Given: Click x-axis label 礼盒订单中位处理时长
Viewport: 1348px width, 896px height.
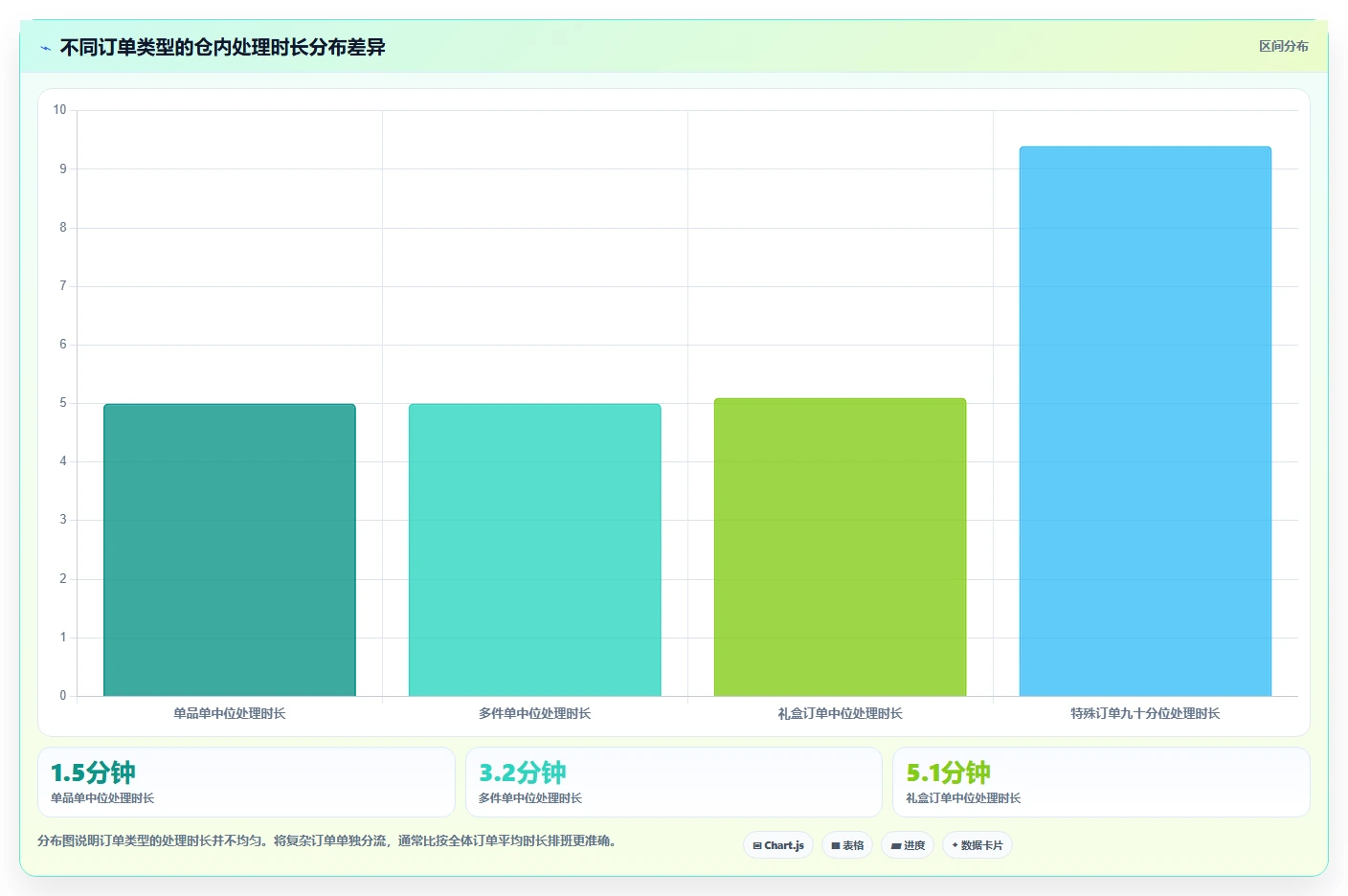Looking at the screenshot, I should point(840,713).
